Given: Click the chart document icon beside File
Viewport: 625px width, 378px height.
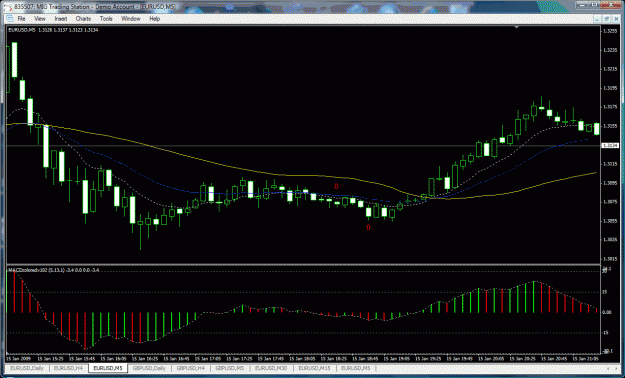Looking at the screenshot, I should pos(9,19).
